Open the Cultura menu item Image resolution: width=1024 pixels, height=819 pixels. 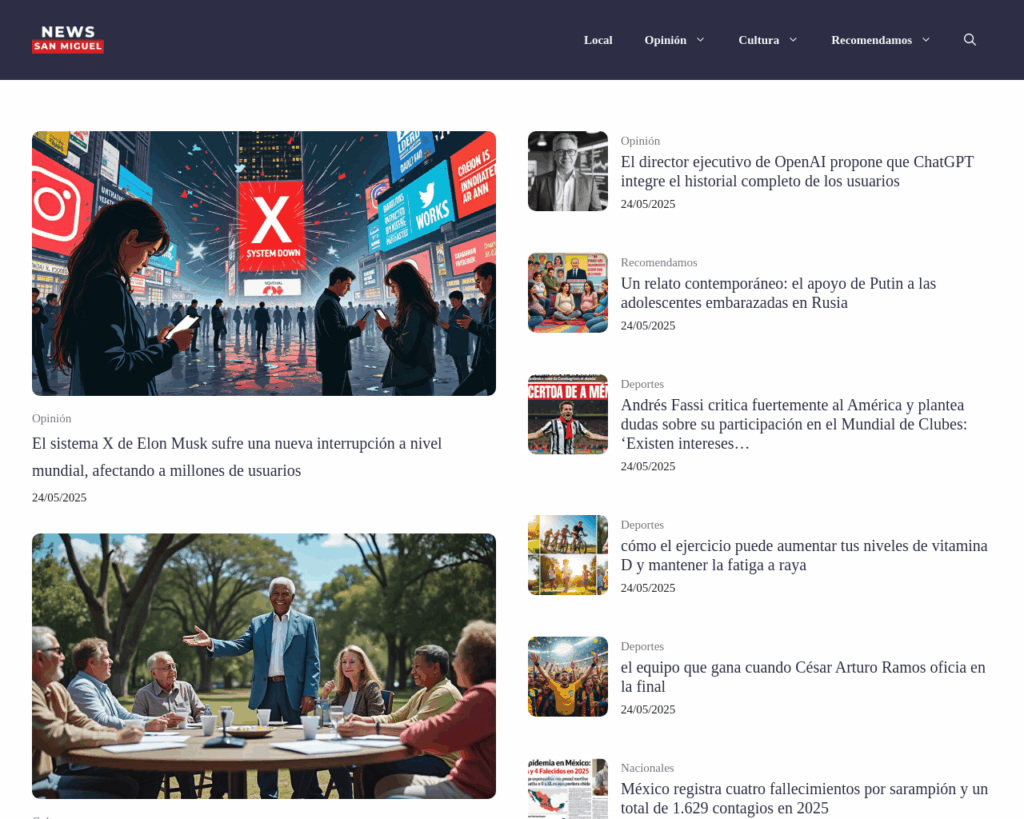(x=758, y=40)
